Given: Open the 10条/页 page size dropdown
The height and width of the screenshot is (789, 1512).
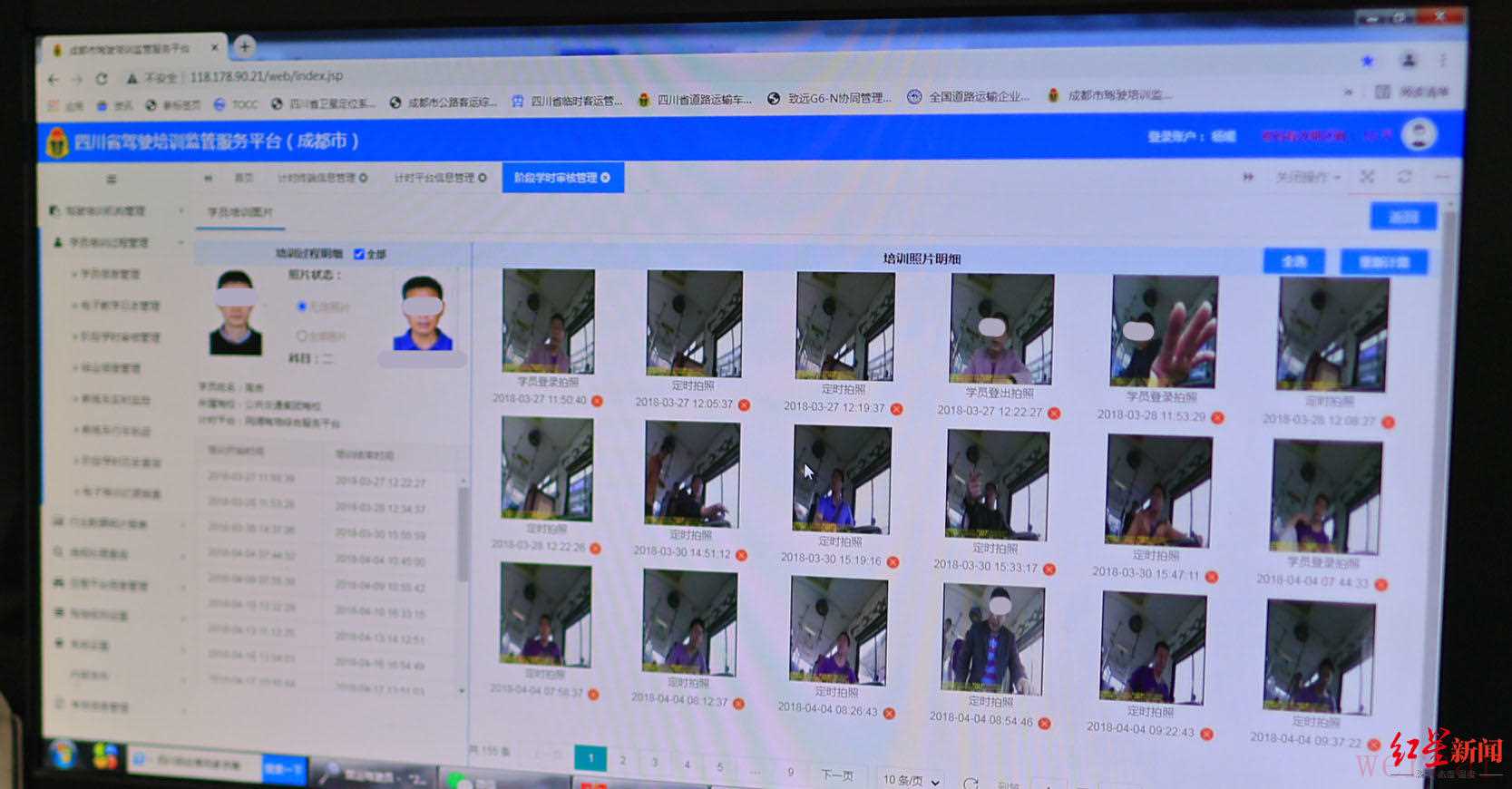Looking at the screenshot, I should [912, 779].
